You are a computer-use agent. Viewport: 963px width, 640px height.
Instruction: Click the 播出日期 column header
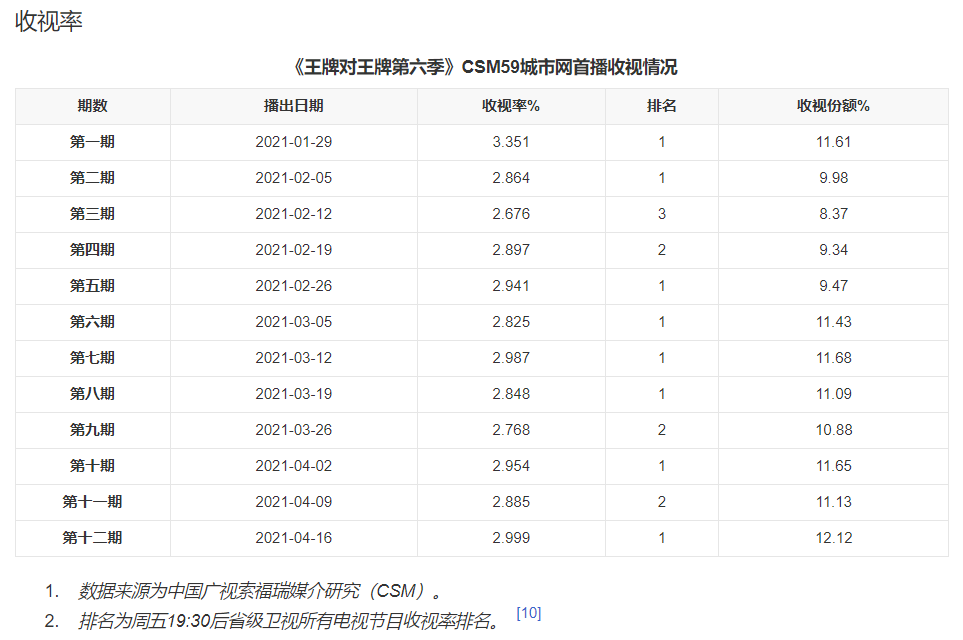click(x=293, y=106)
